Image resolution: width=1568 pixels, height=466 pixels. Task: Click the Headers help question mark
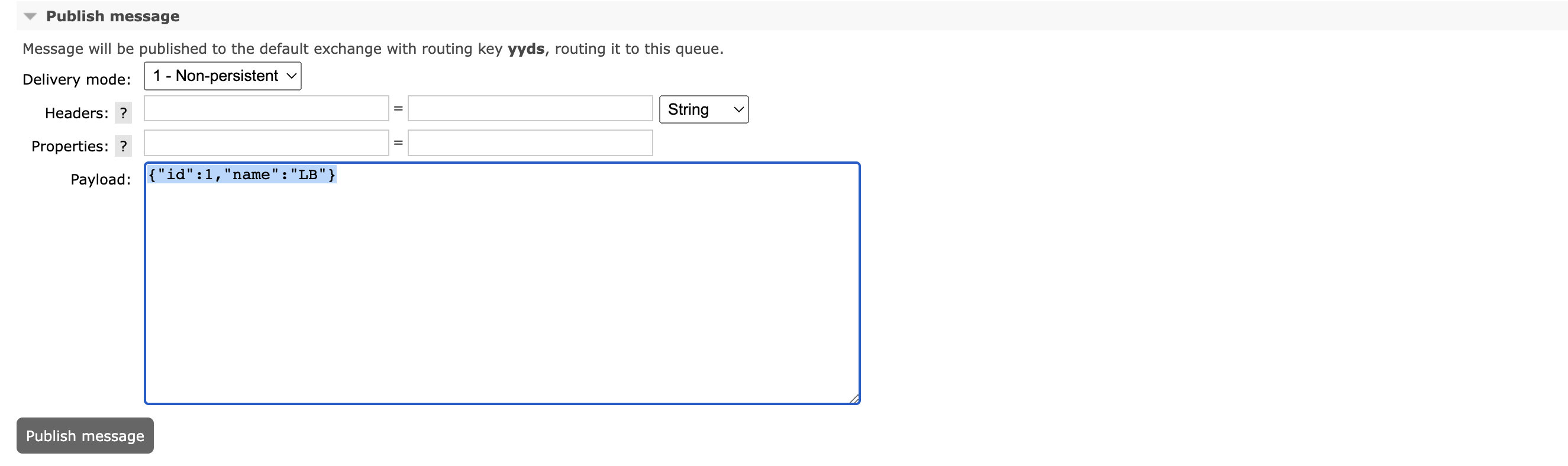(x=124, y=112)
